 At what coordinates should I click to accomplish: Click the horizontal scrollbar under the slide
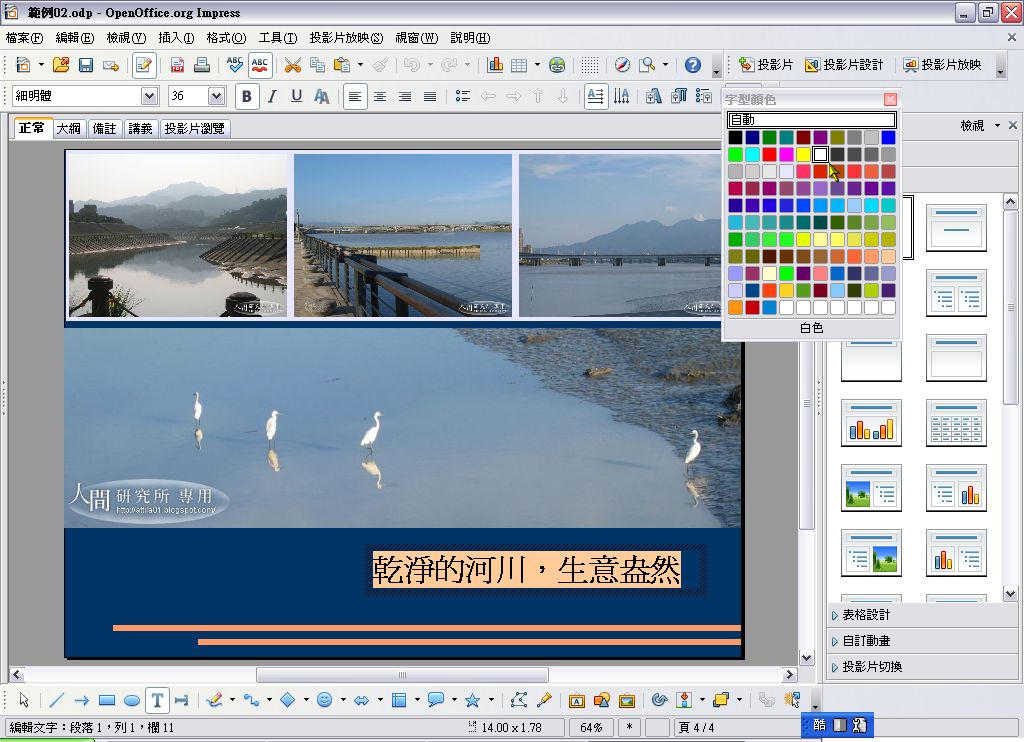[x=402, y=675]
